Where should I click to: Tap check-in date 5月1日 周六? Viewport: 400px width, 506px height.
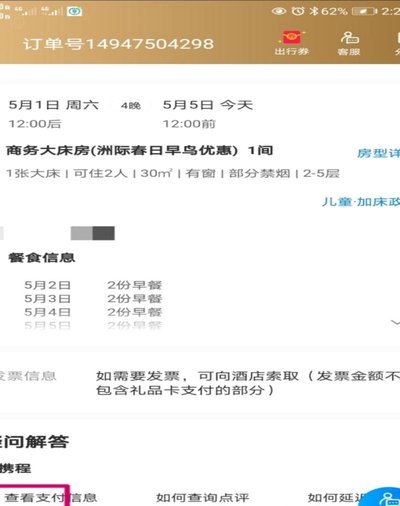pos(54,105)
